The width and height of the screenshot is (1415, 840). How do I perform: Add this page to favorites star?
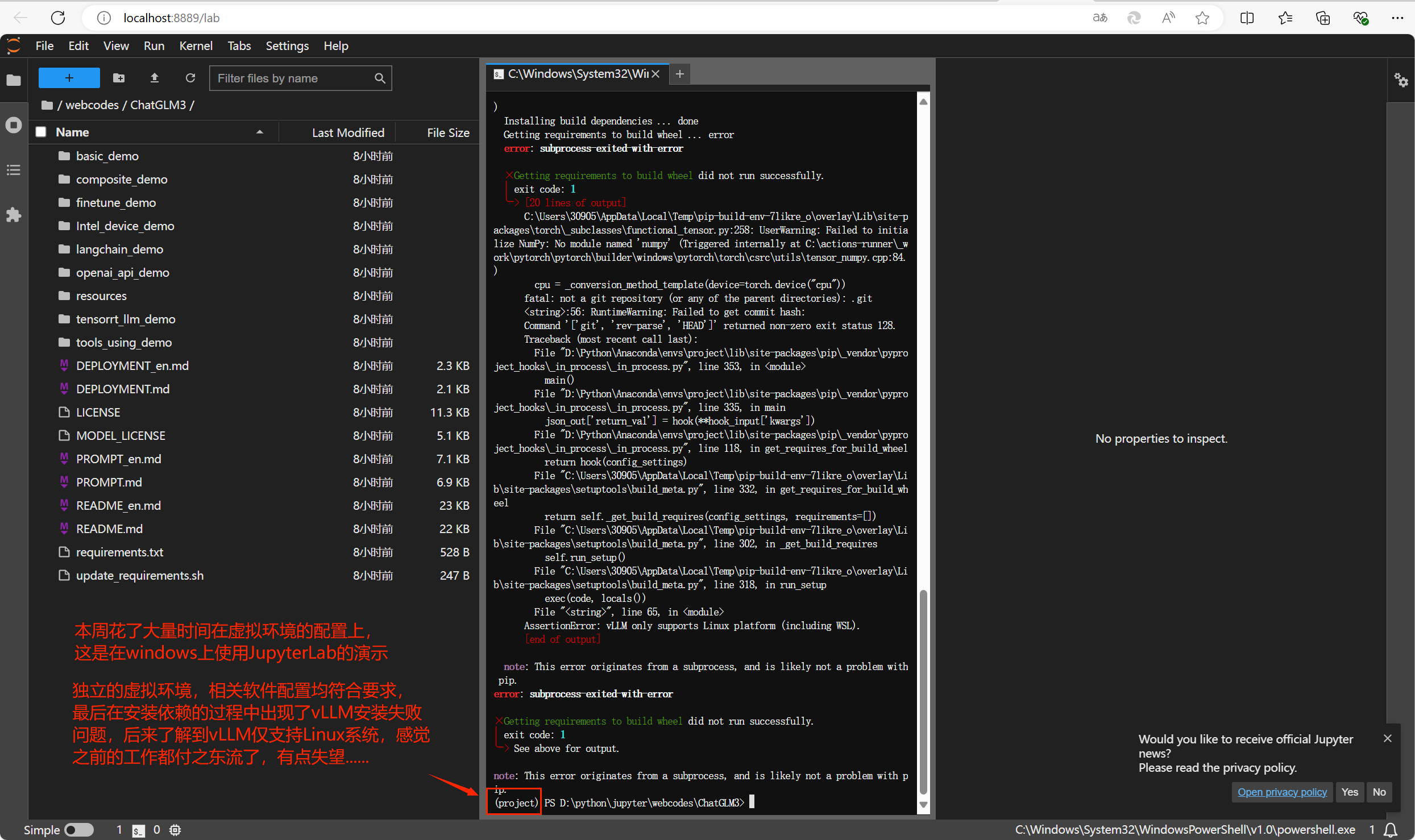click(1202, 18)
